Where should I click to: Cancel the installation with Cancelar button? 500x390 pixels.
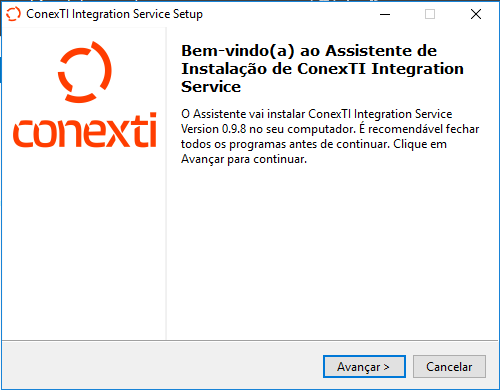tap(449, 367)
